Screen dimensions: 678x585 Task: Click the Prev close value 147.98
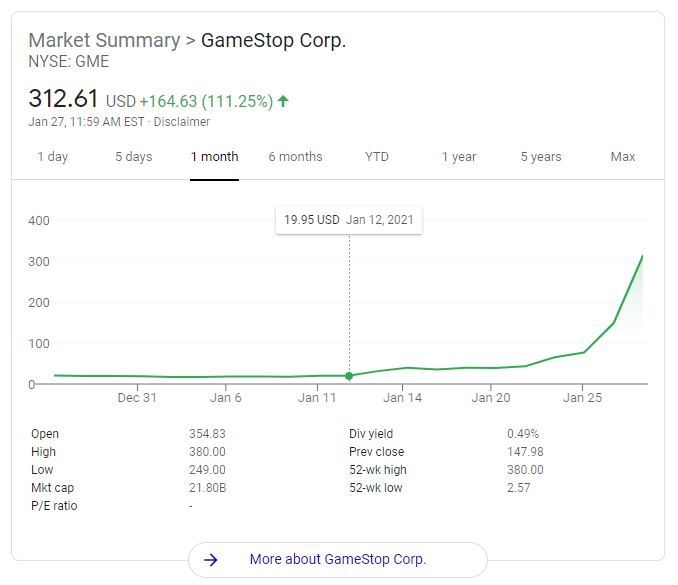click(x=526, y=452)
